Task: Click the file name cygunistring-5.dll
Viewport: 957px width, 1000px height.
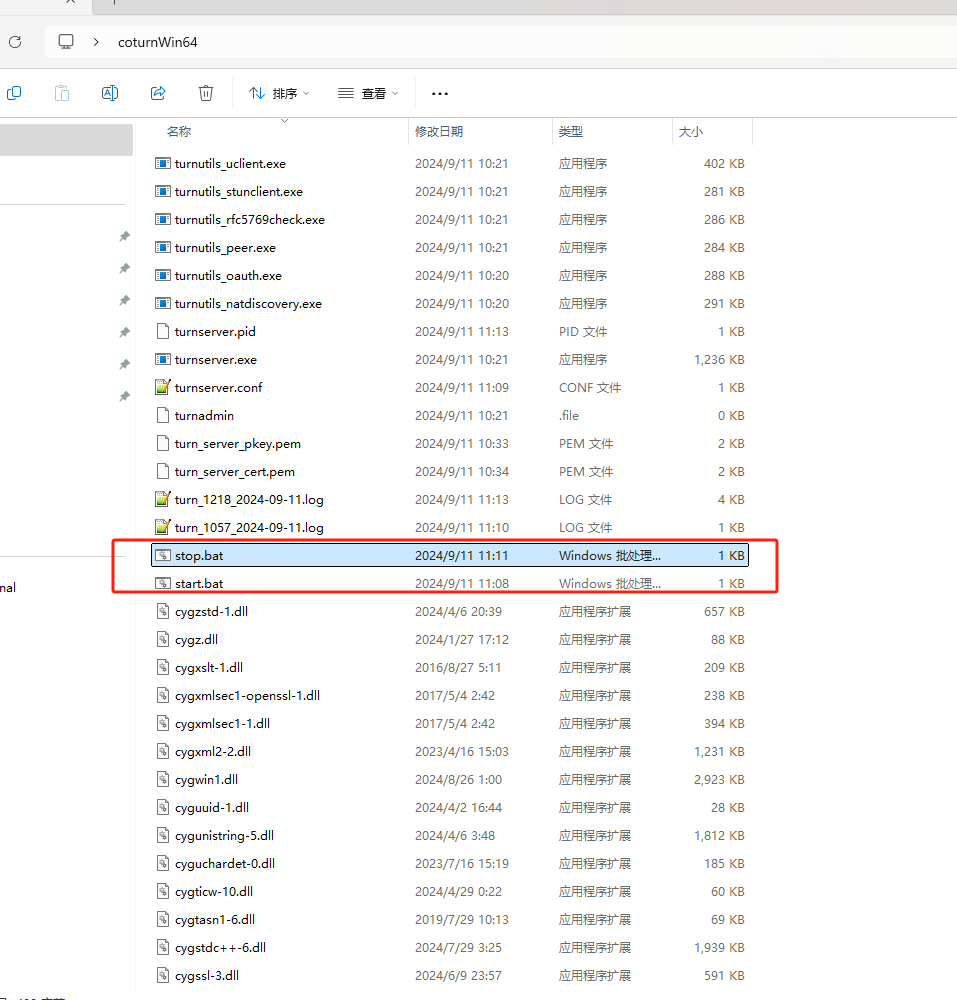Action: 224,835
